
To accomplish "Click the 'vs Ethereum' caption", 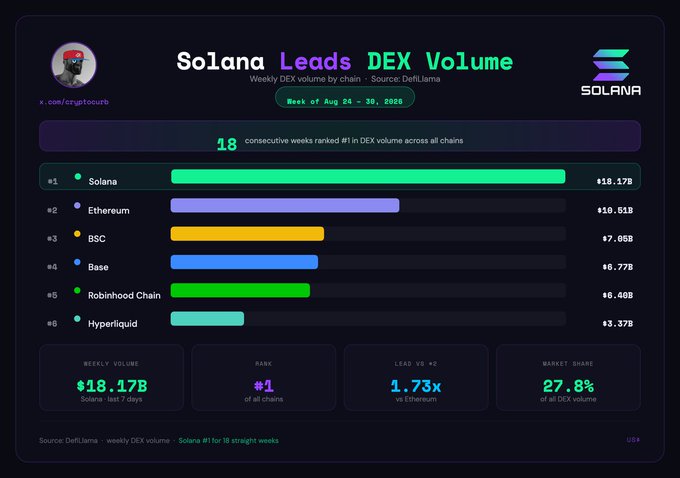I will pos(416,399).
